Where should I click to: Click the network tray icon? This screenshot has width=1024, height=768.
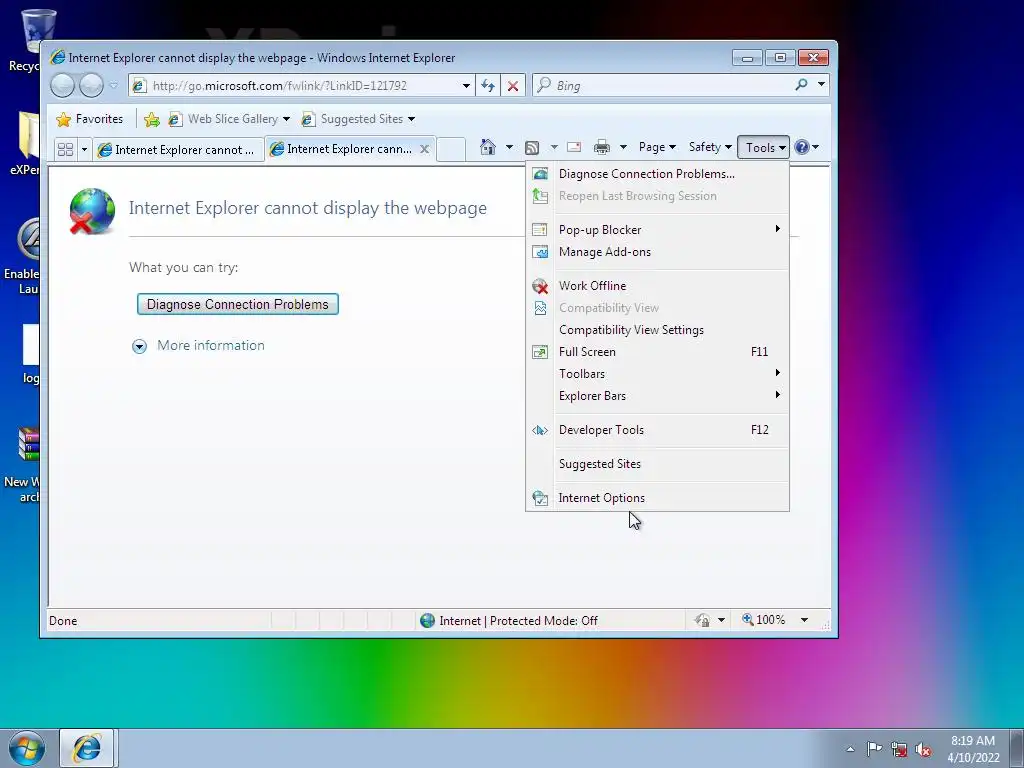coord(899,749)
